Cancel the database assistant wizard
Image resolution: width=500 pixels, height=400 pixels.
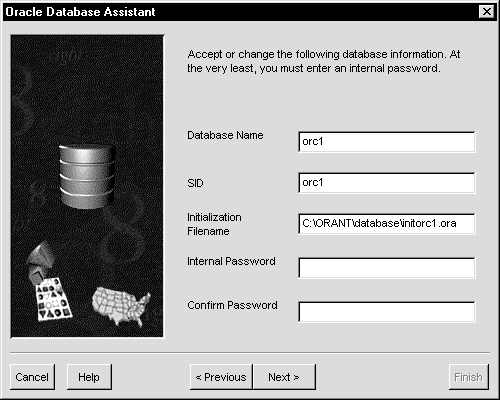pyautogui.click(x=32, y=377)
